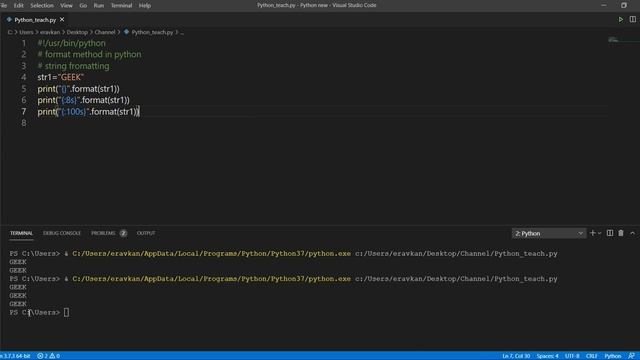Screen dimensions: 640x360
Task: Change encoding via 'UTF-8' status item
Action: pos(572,356)
